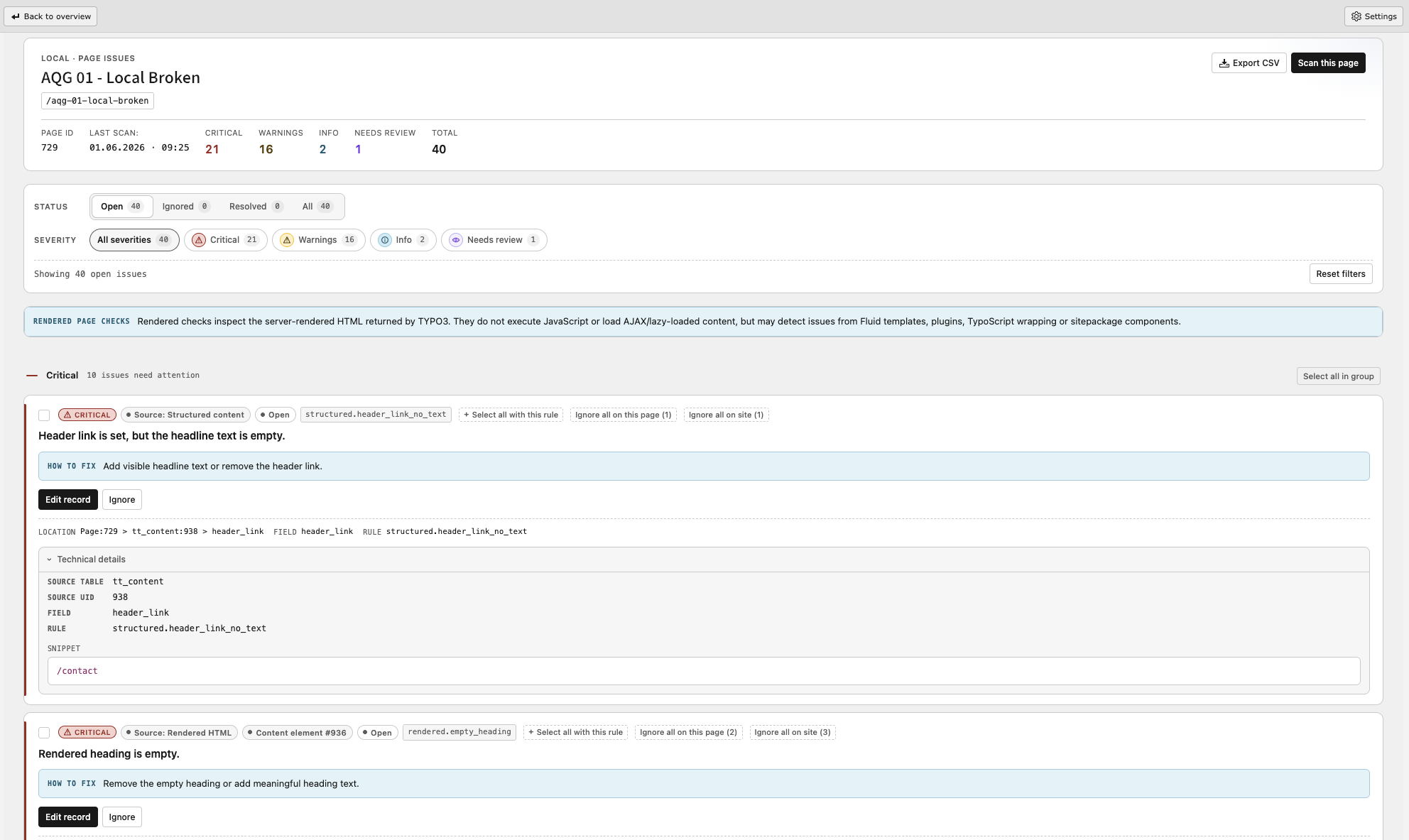1409x840 pixels.
Task: Click the /contact snippet field
Action: [x=704, y=671]
